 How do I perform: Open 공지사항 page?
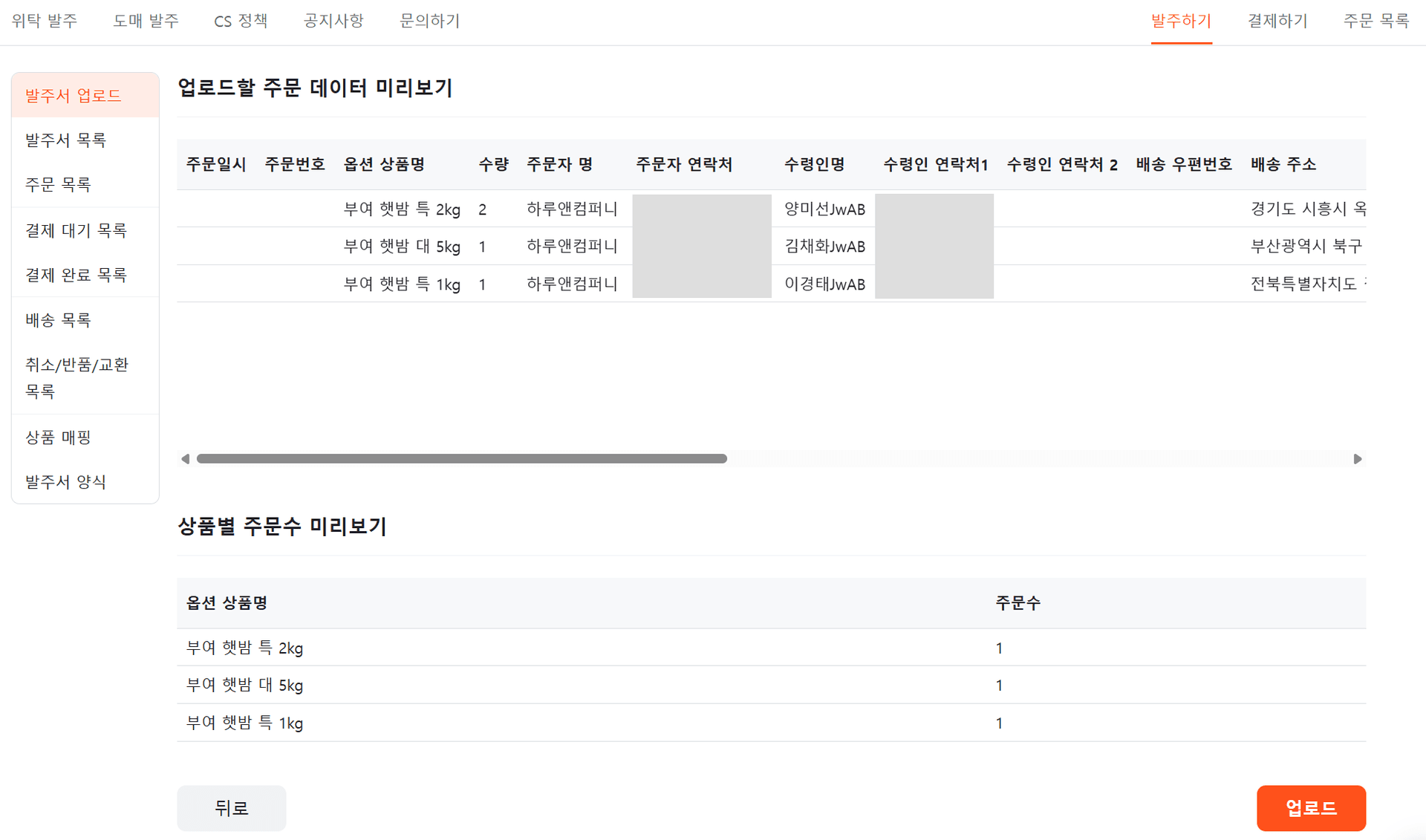333,22
